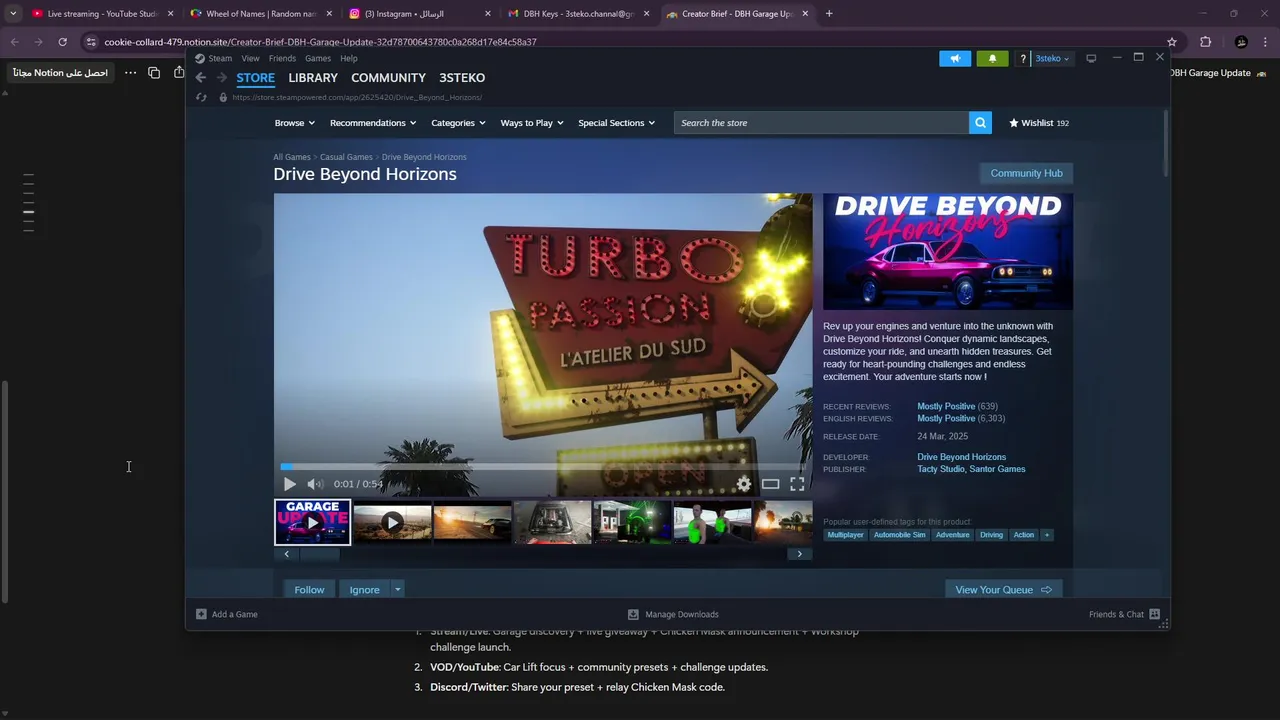Viewport: 1280px width, 720px height.
Task: Open All Games breadcrumb
Action: coord(292,157)
